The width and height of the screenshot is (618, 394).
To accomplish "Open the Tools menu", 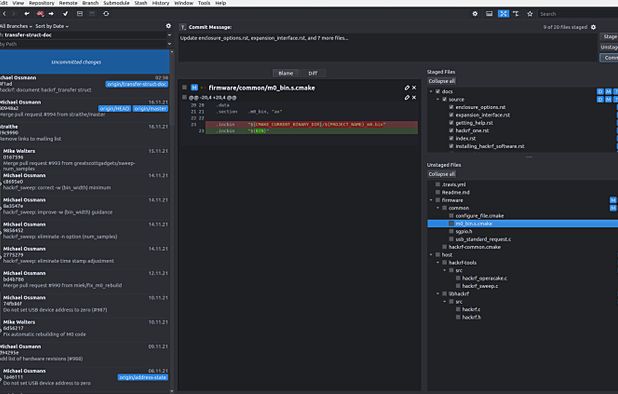I will click(x=204, y=3).
